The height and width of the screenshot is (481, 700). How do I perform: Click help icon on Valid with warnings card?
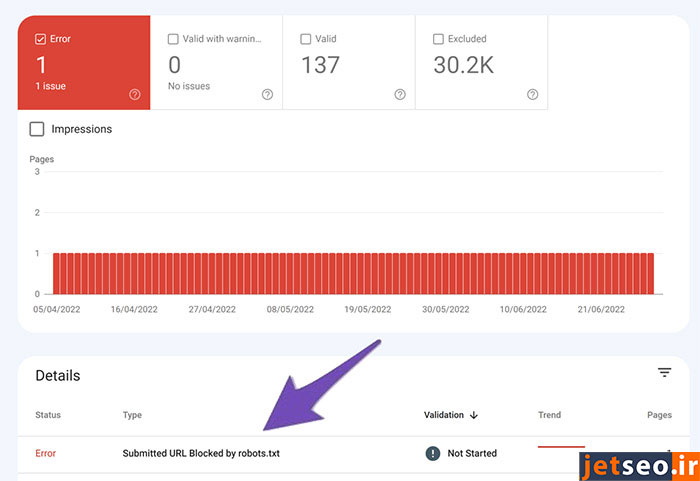(267, 95)
